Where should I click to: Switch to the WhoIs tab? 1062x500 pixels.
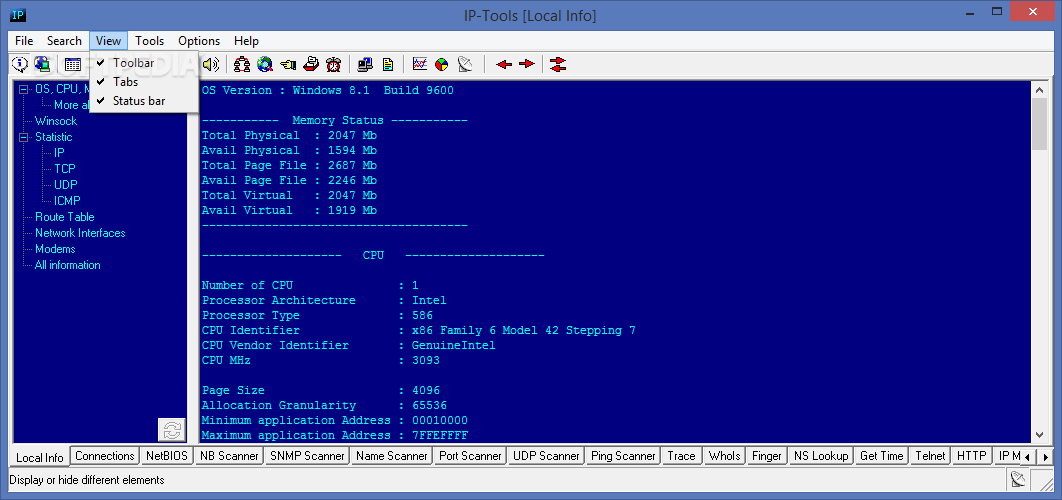coord(725,456)
